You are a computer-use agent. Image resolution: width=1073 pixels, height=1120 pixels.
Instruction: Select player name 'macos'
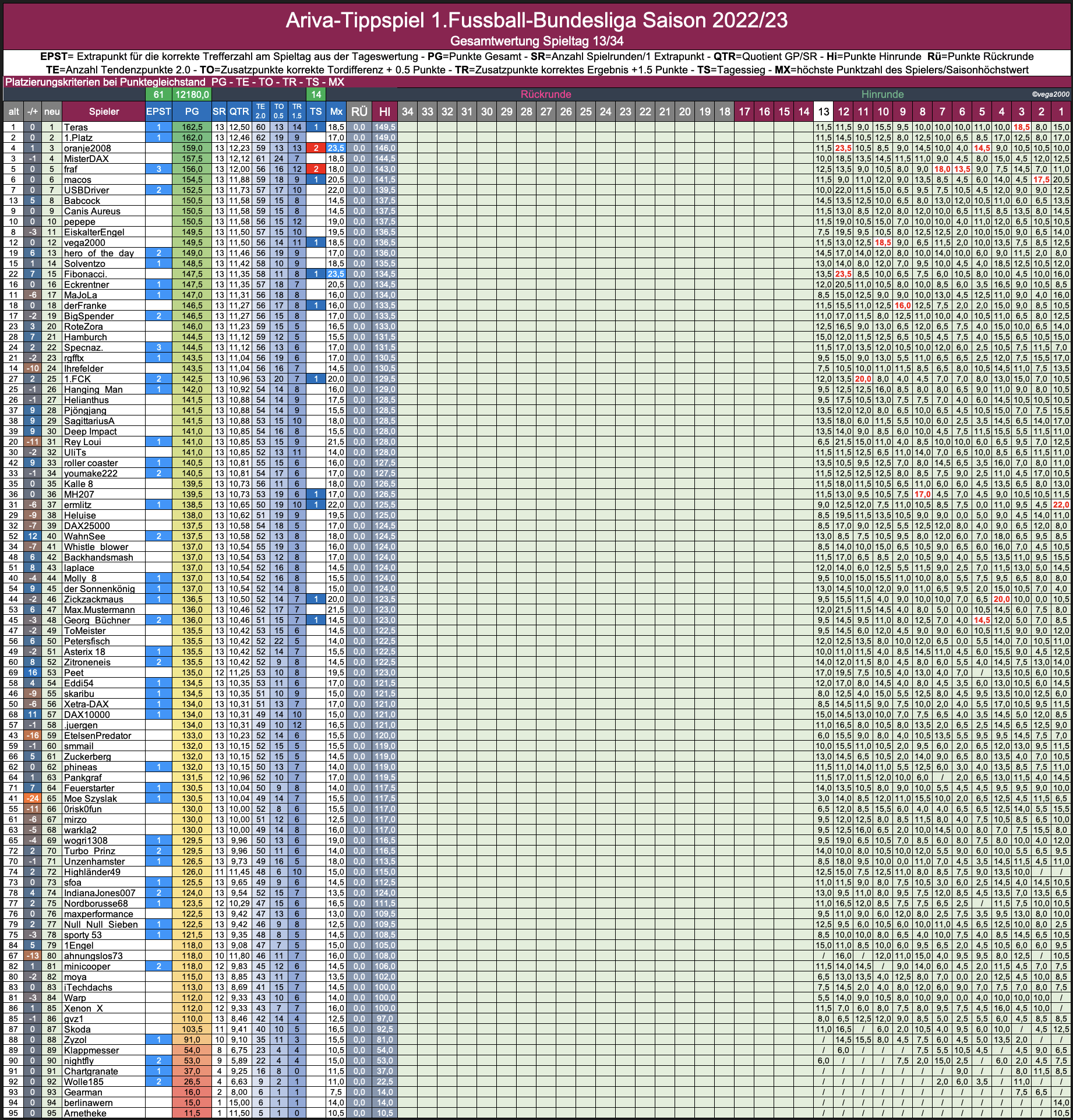pos(77,179)
